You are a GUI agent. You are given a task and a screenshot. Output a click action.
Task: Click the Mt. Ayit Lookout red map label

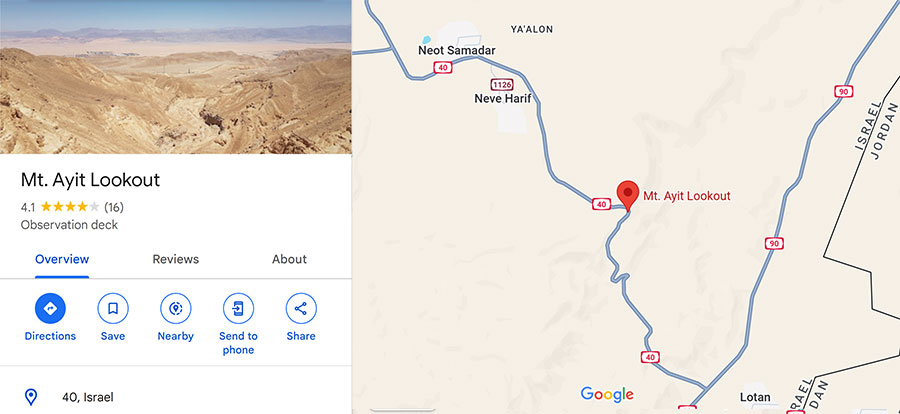686,196
